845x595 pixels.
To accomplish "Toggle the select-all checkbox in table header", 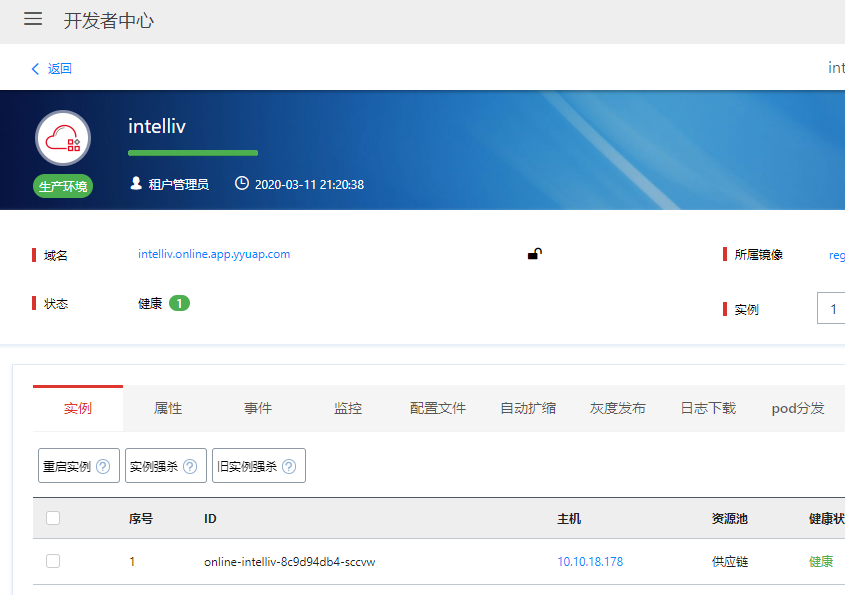I will [x=53, y=518].
